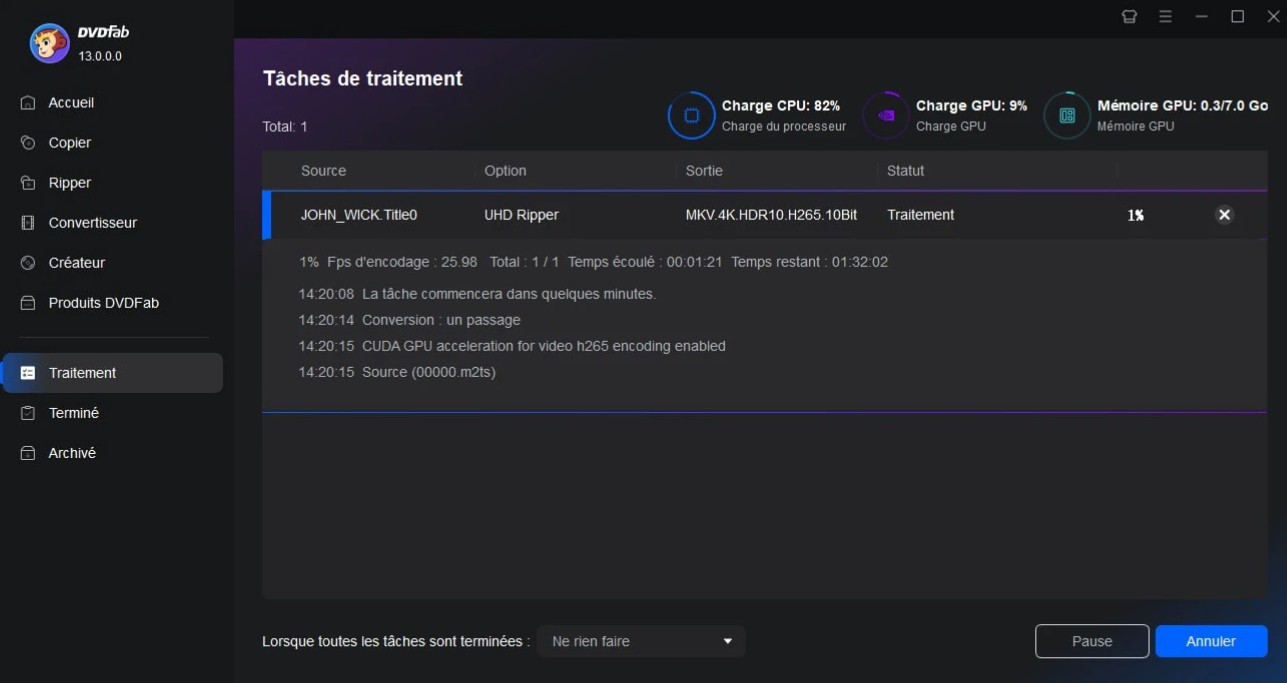The height and width of the screenshot is (683, 1287).
Task: Click the DVDFab monkey logo
Action: [49, 43]
